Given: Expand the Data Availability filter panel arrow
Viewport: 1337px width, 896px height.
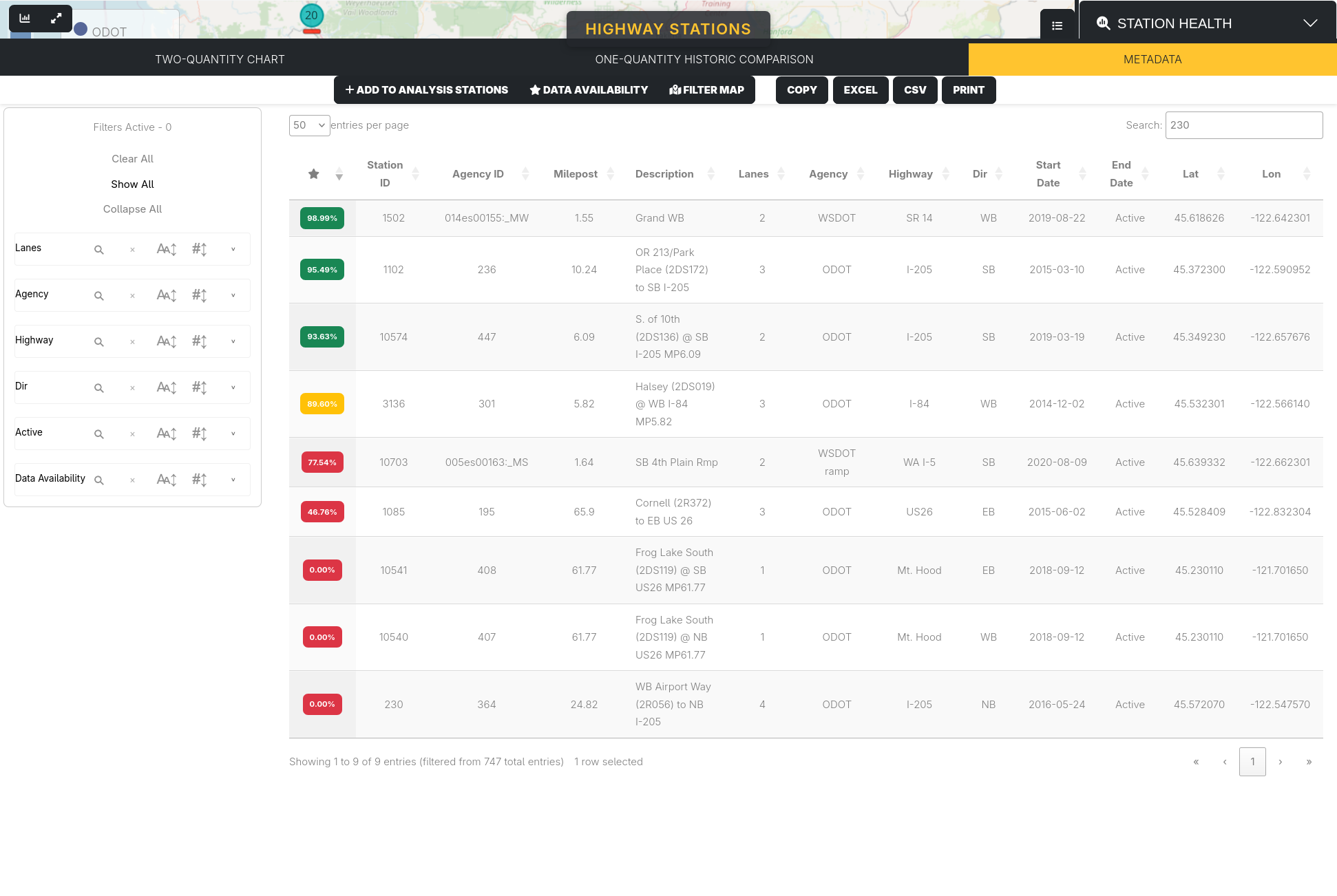Looking at the screenshot, I should coord(233,480).
